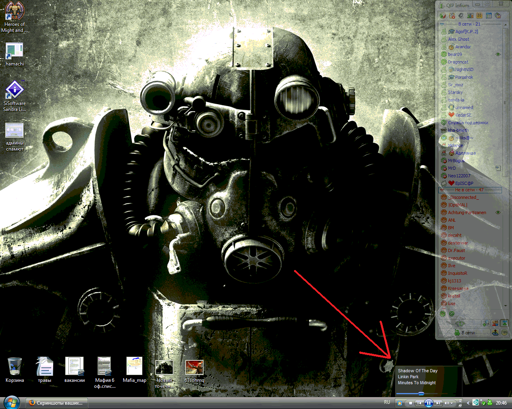Select the Скриншоты Firefox taskbar button

[57, 403]
